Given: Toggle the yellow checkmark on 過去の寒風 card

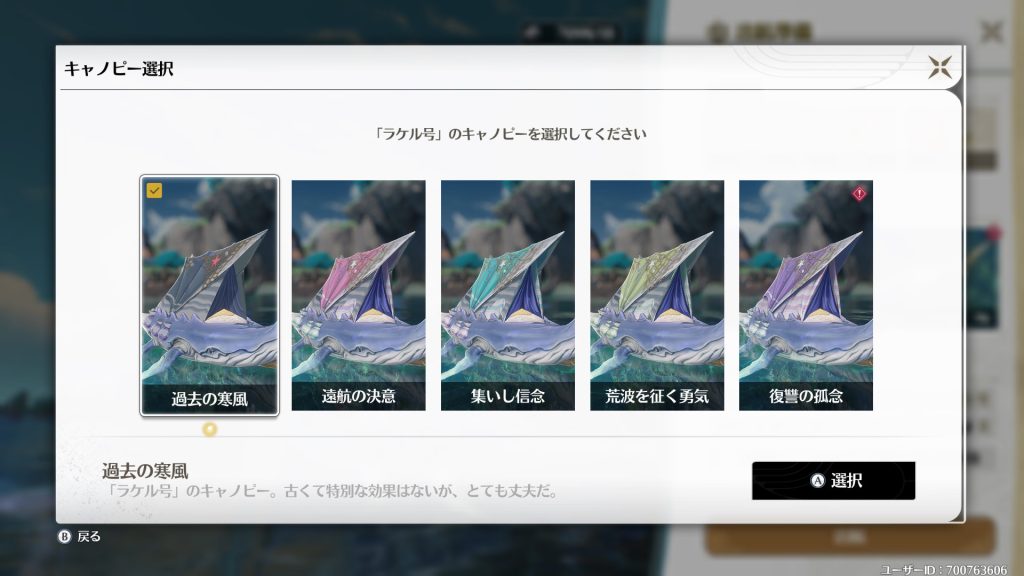Looking at the screenshot, I should coord(154,190).
